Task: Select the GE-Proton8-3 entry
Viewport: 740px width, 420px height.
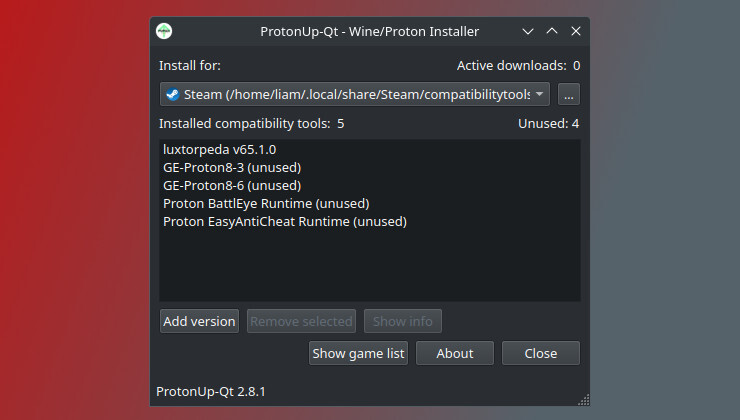Action: pos(232,168)
